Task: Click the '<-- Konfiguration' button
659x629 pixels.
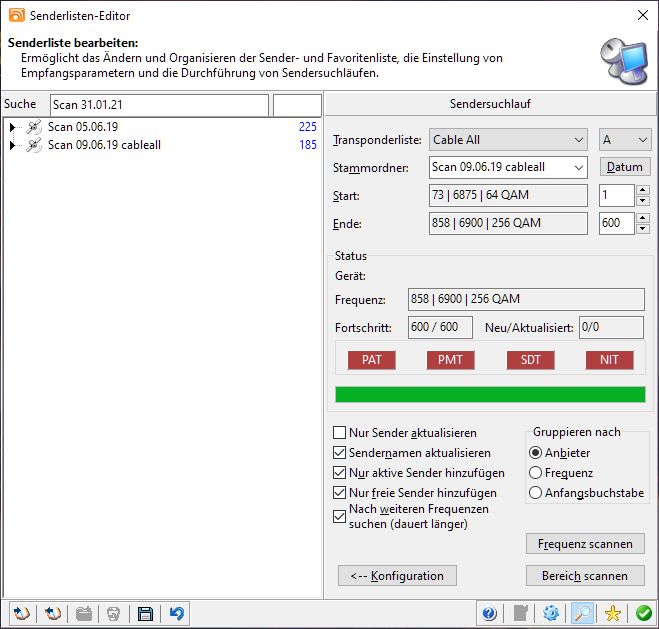Action: coord(397,576)
